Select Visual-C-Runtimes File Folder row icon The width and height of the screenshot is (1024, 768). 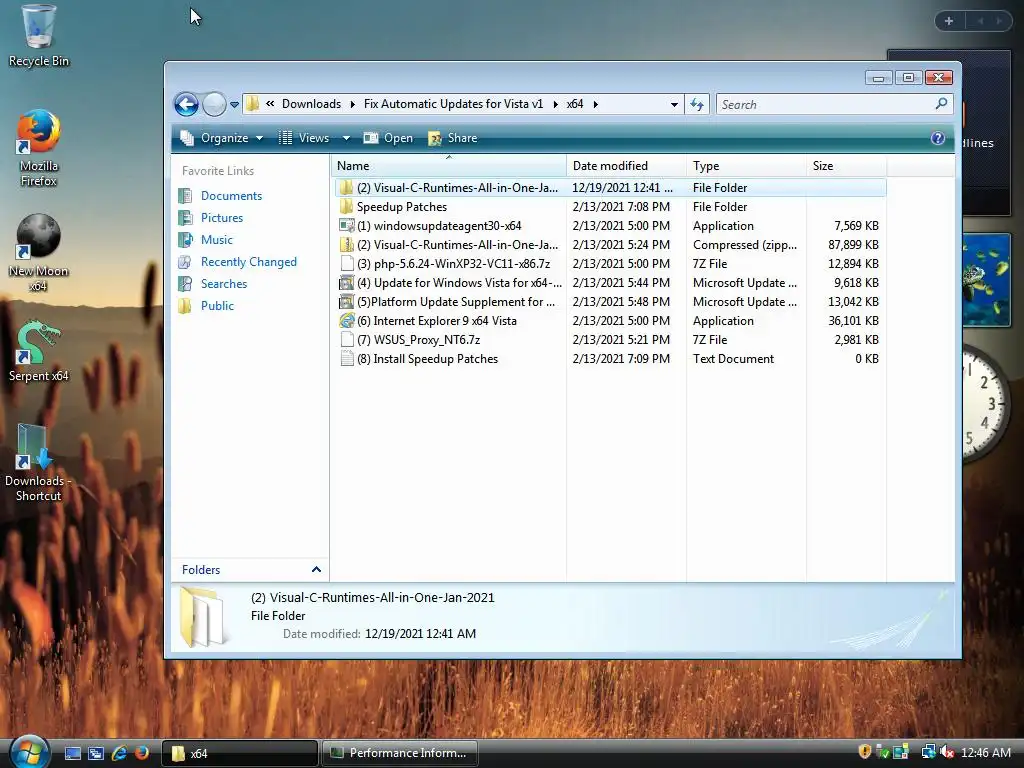(x=347, y=188)
